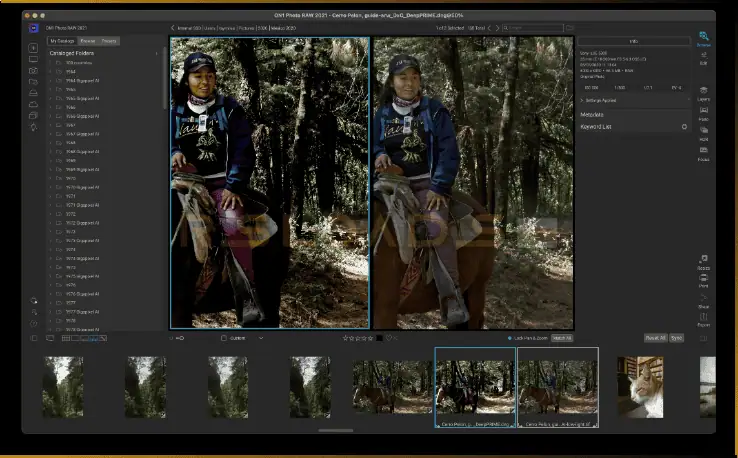Open the Info panel header
Screen dimensions: 738x458
[x=634, y=41]
